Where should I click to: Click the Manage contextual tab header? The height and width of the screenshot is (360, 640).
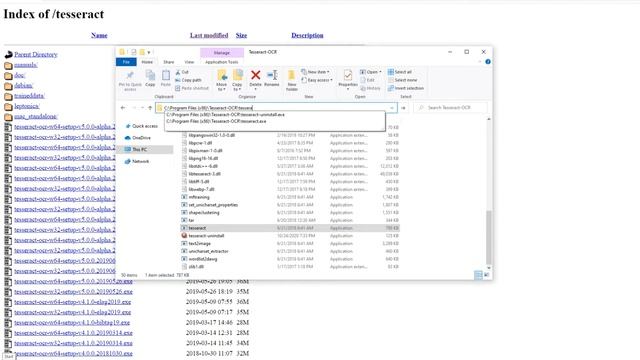pyautogui.click(x=222, y=53)
